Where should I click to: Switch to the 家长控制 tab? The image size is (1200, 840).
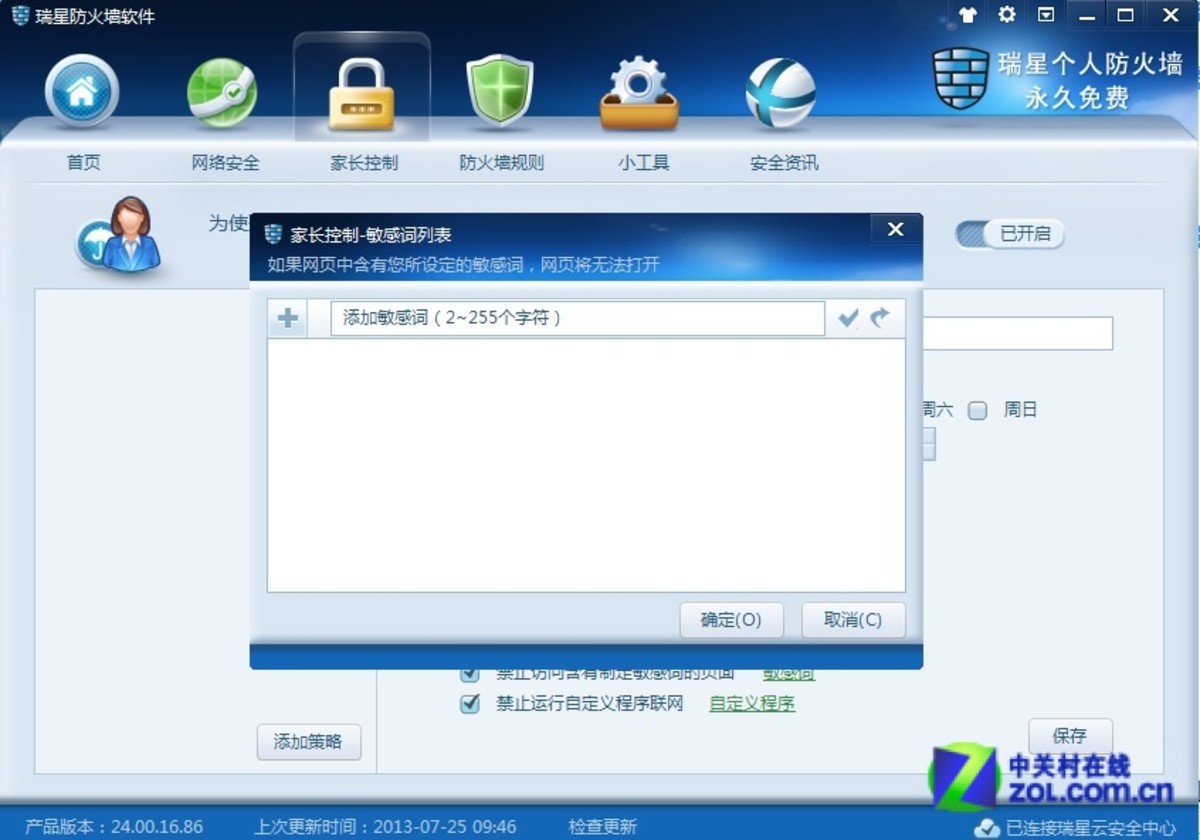coord(364,162)
